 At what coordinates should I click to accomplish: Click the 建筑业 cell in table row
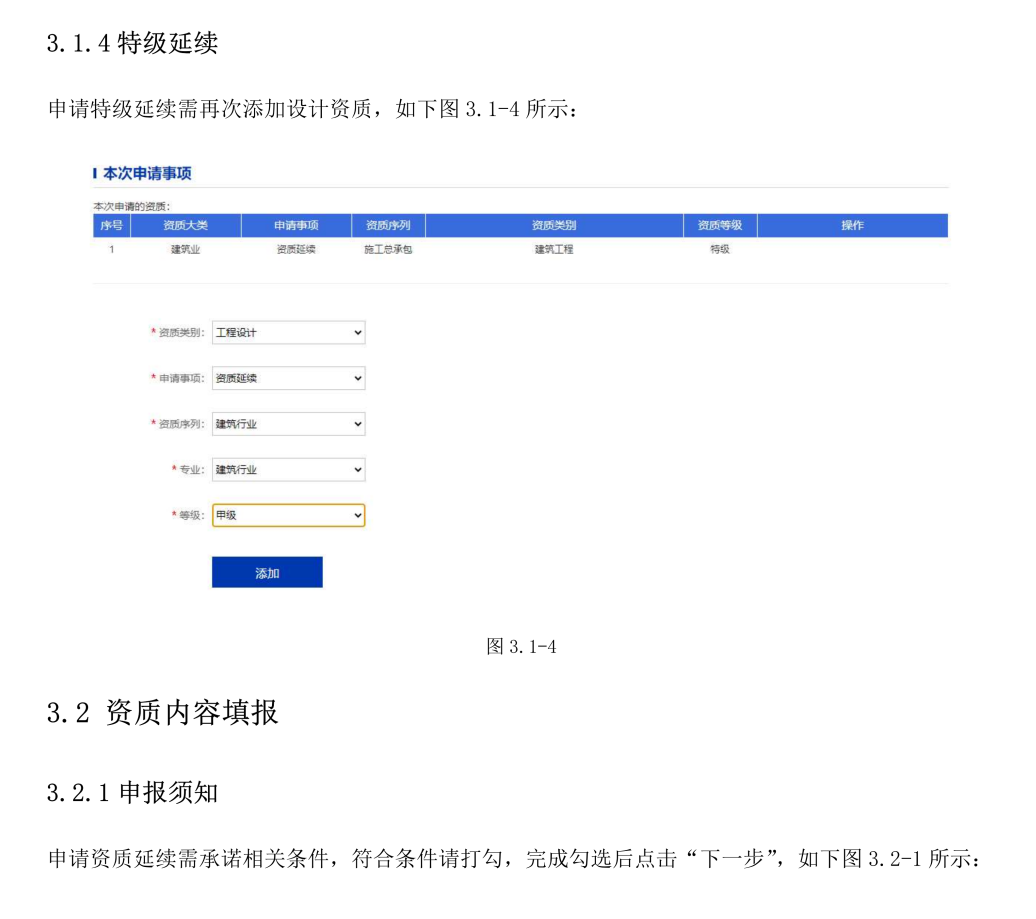185,250
